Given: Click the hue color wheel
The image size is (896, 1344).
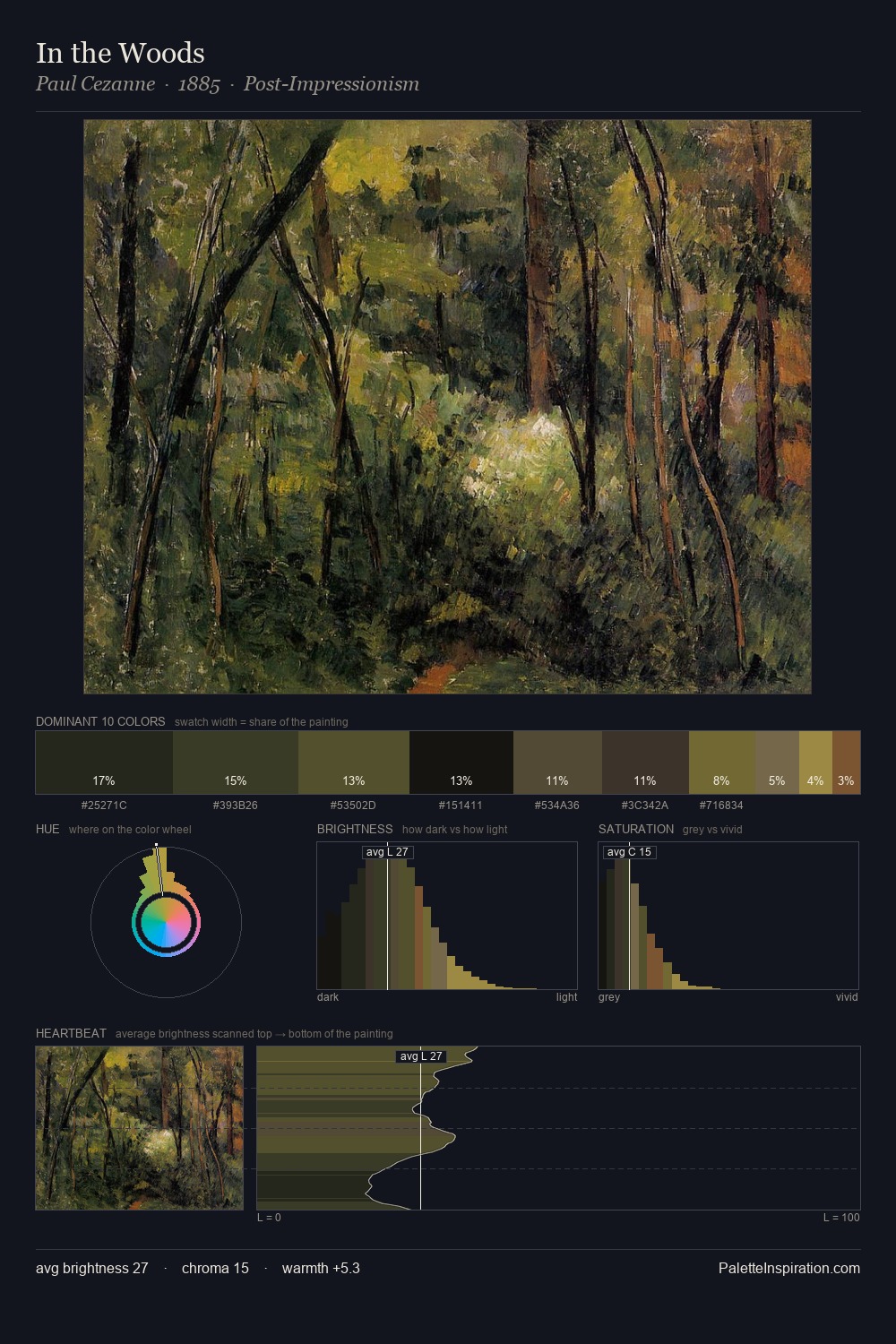Looking at the screenshot, I should (166, 922).
